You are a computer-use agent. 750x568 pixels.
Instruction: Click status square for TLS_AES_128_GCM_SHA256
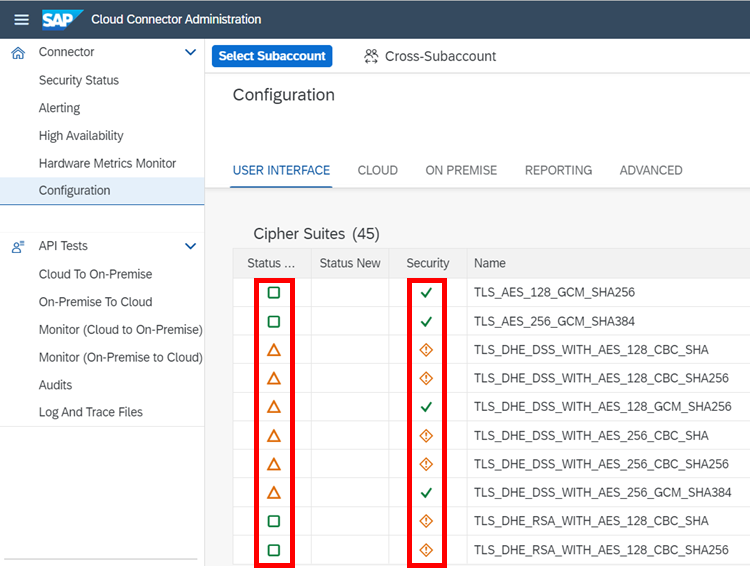click(x=274, y=292)
